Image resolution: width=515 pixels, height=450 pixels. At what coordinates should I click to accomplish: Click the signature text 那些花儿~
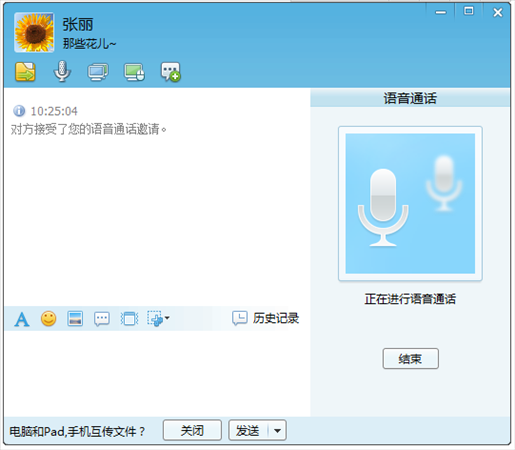(89, 44)
